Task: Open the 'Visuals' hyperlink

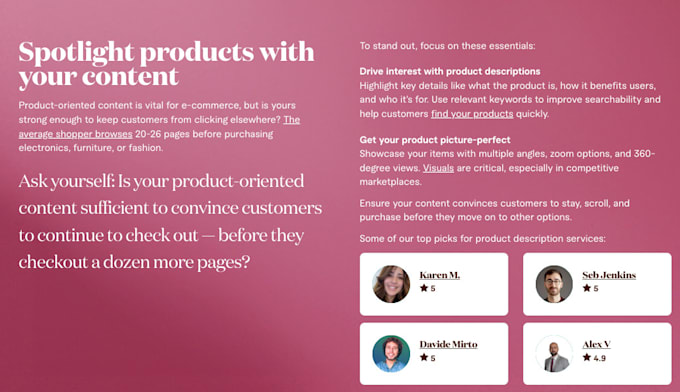Action: (x=438, y=168)
